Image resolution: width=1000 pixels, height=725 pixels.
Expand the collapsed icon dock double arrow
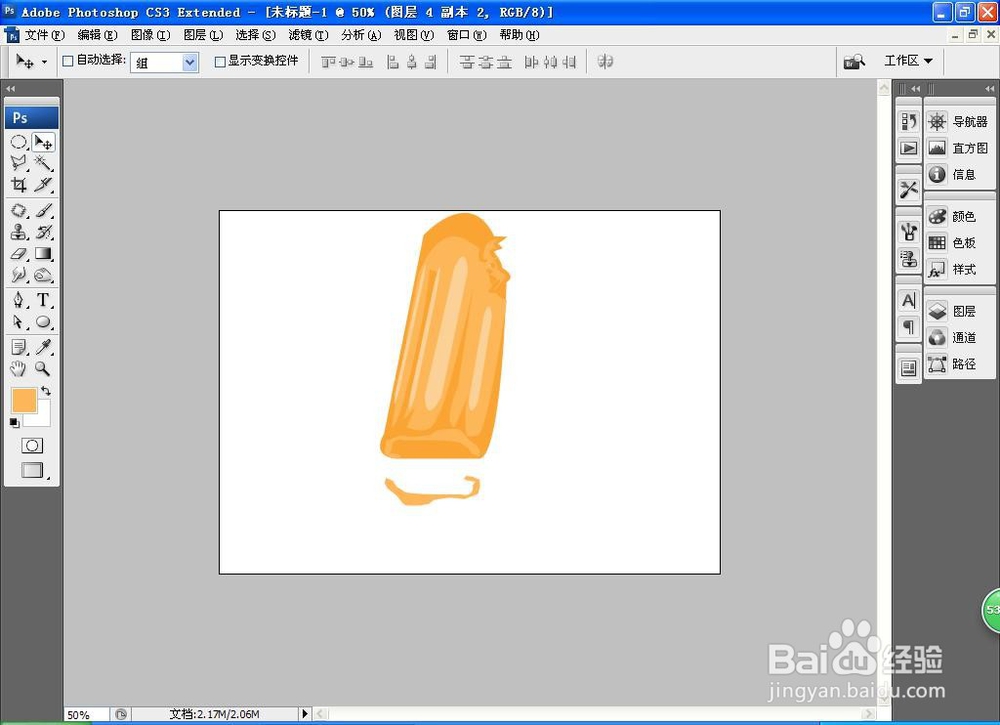pyautogui.click(x=916, y=89)
